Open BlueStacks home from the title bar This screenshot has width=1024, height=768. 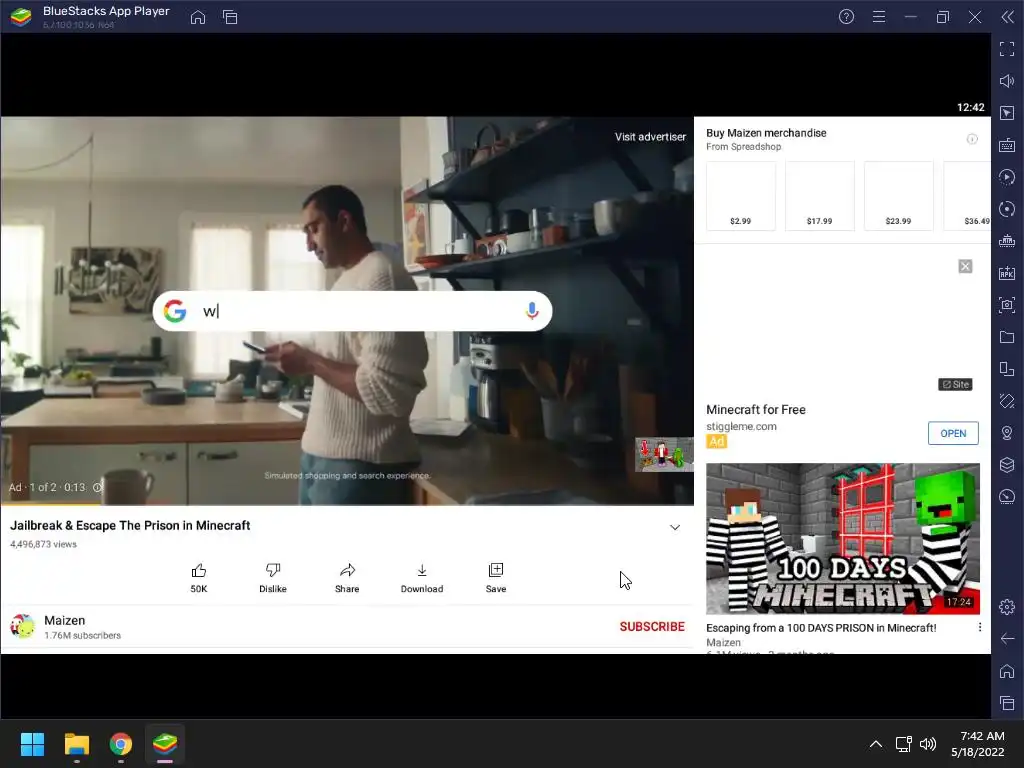coord(198,18)
